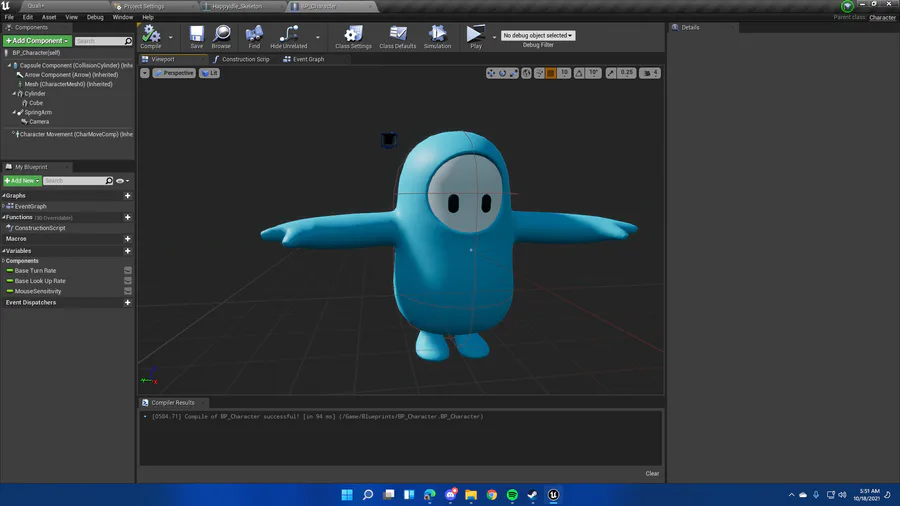Image resolution: width=900 pixels, height=506 pixels.
Task: Clear the Compiler Results log
Action: click(652, 473)
